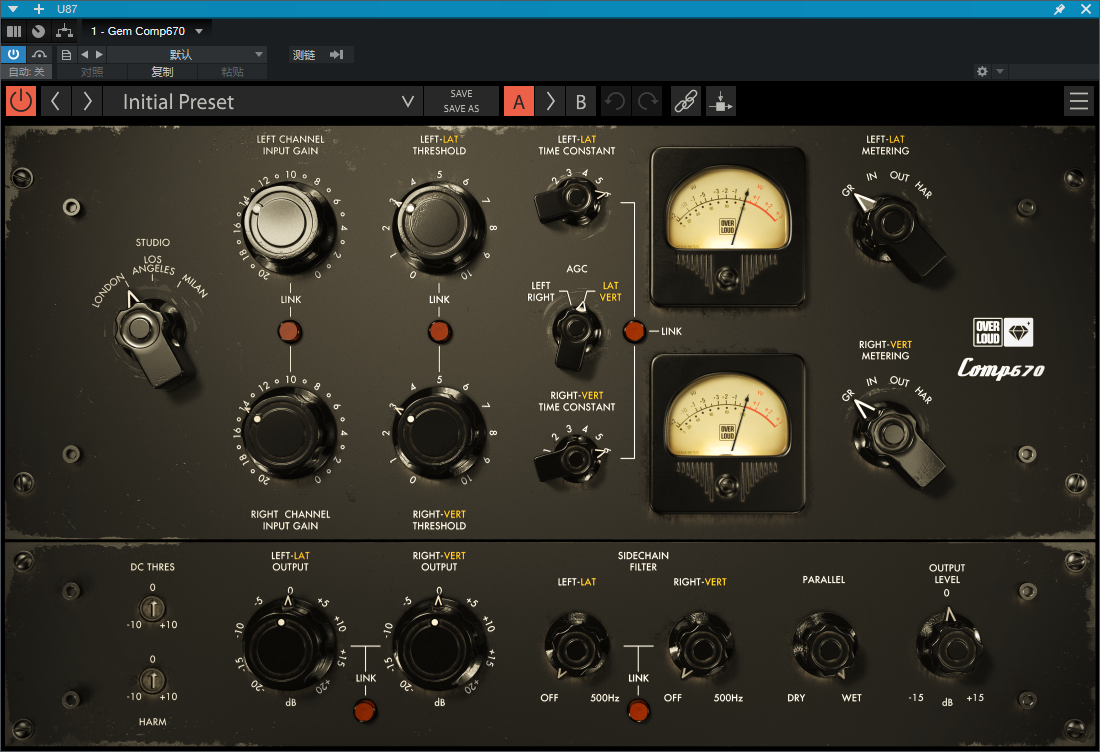
Task: Click the 复制 copy button
Action: 162,72
